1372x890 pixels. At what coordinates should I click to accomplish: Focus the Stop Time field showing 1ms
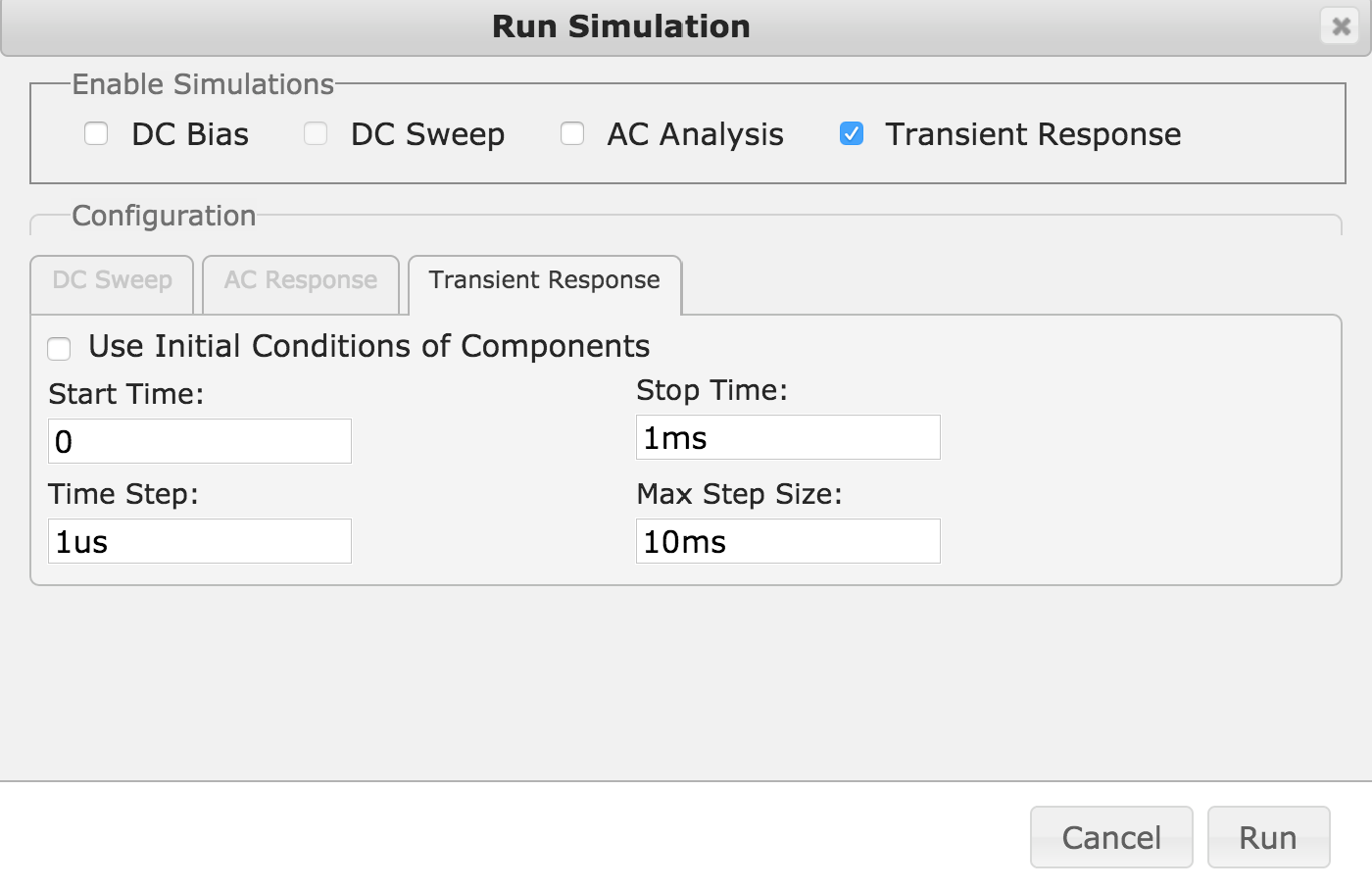(788, 437)
